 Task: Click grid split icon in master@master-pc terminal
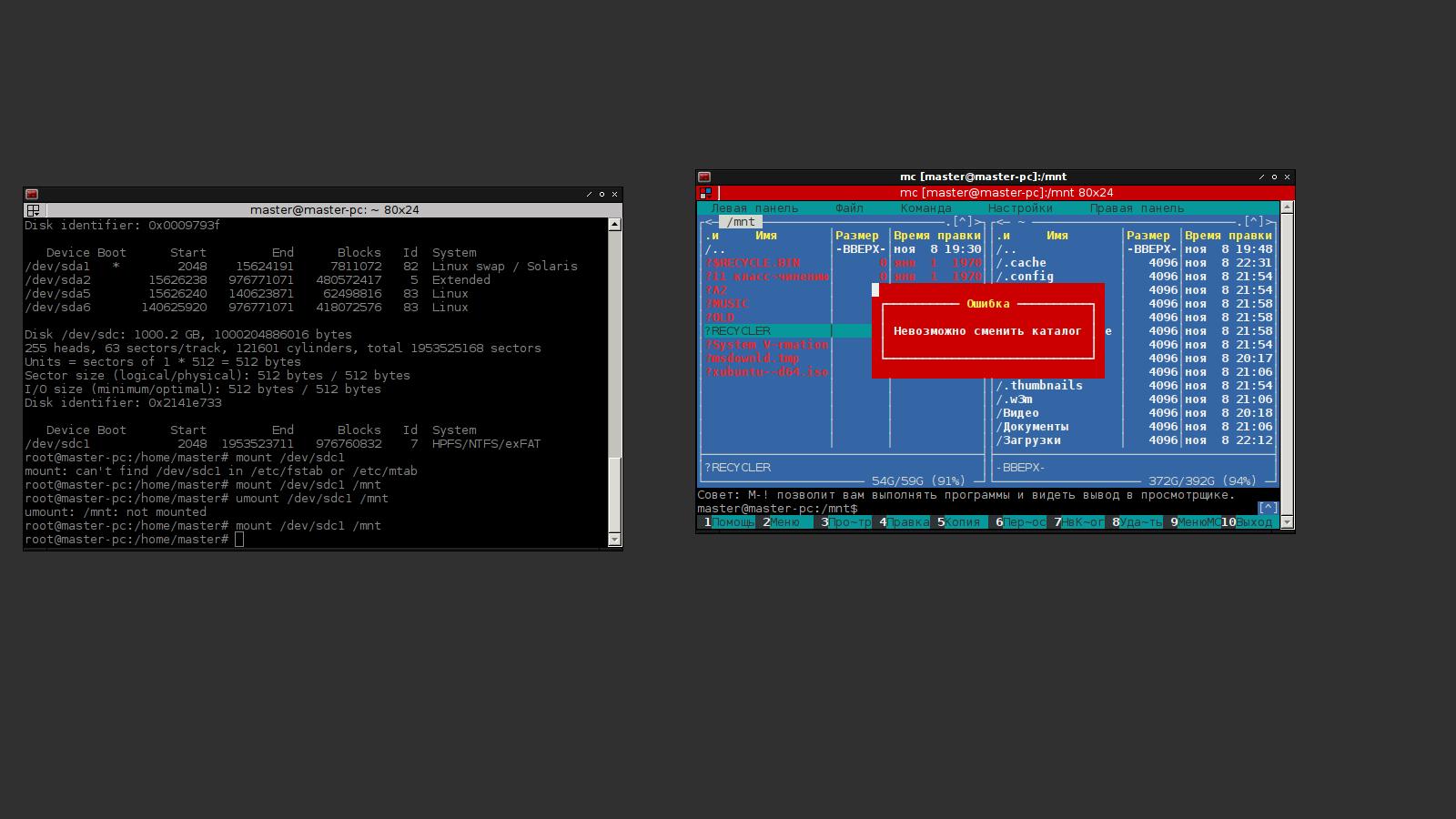33,210
